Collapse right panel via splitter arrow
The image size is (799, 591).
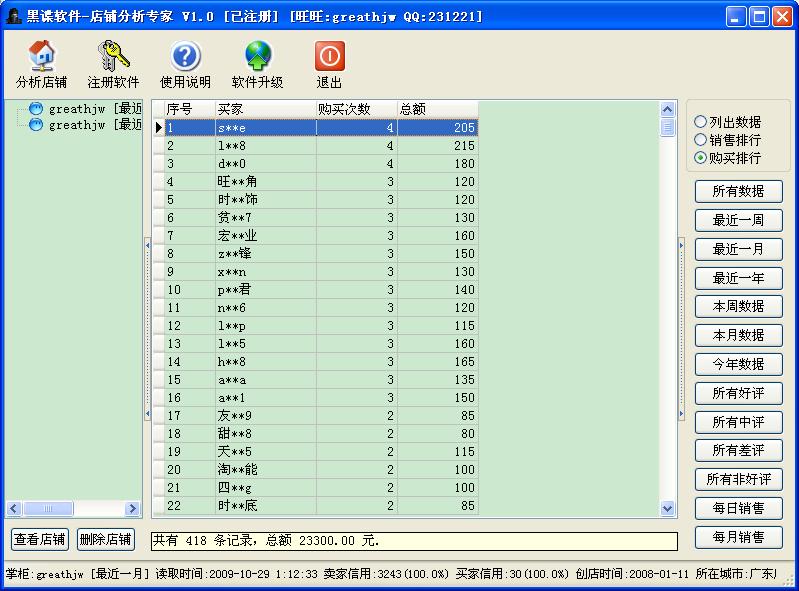681,329
